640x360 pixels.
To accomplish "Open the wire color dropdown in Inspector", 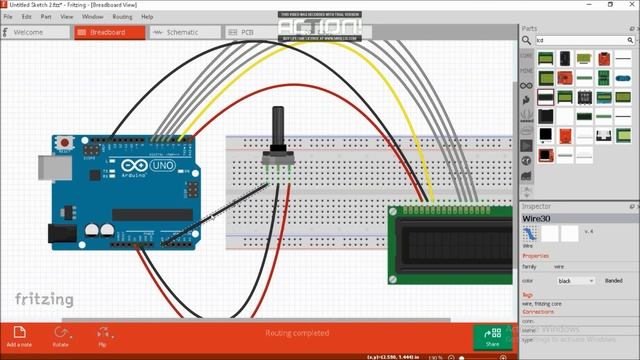I will [x=576, y=281].
